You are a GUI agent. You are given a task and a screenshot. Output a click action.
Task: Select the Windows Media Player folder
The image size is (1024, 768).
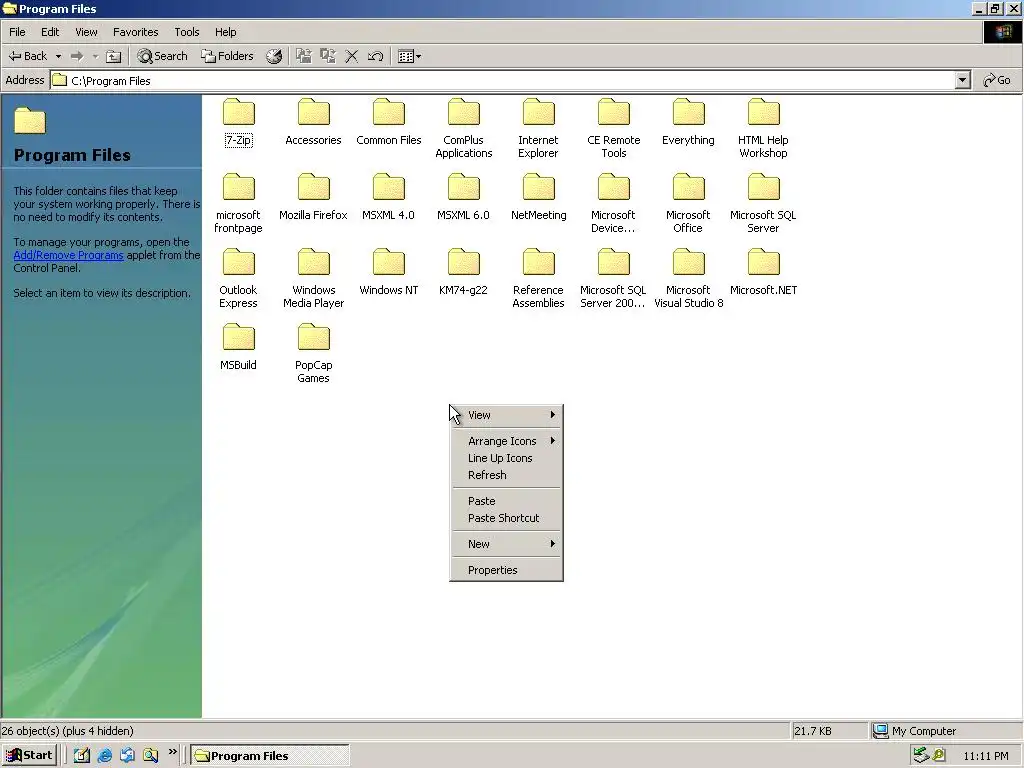[x=313, y=279]
